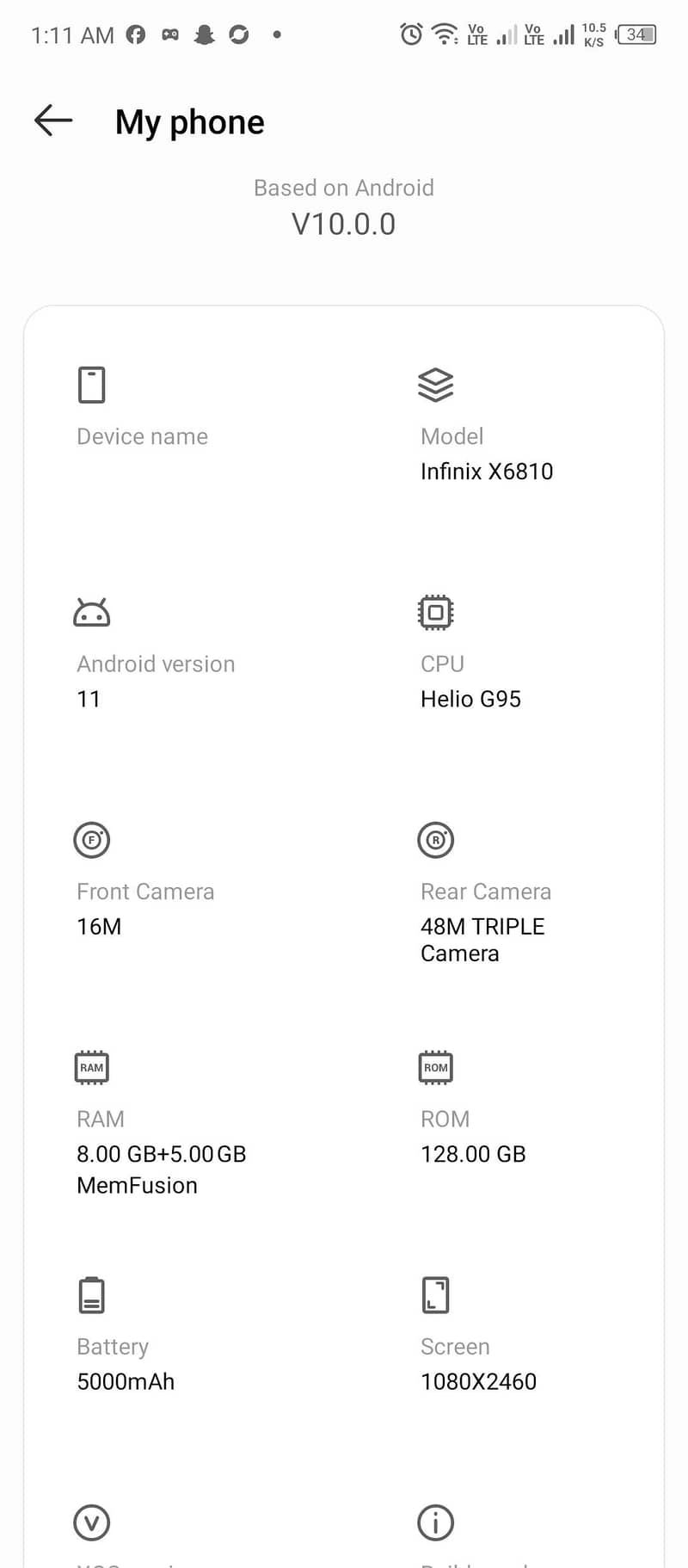Tap the ROM chip icon
The width and height of the screenshot is (688, 1568).
pos(435,1067)
